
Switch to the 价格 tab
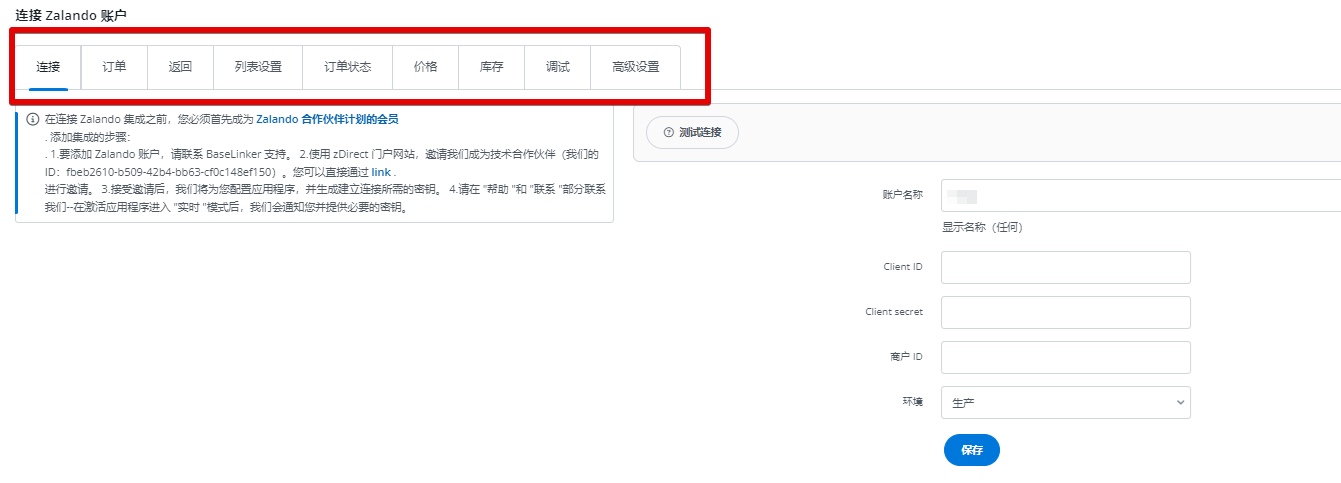[425, 67]
